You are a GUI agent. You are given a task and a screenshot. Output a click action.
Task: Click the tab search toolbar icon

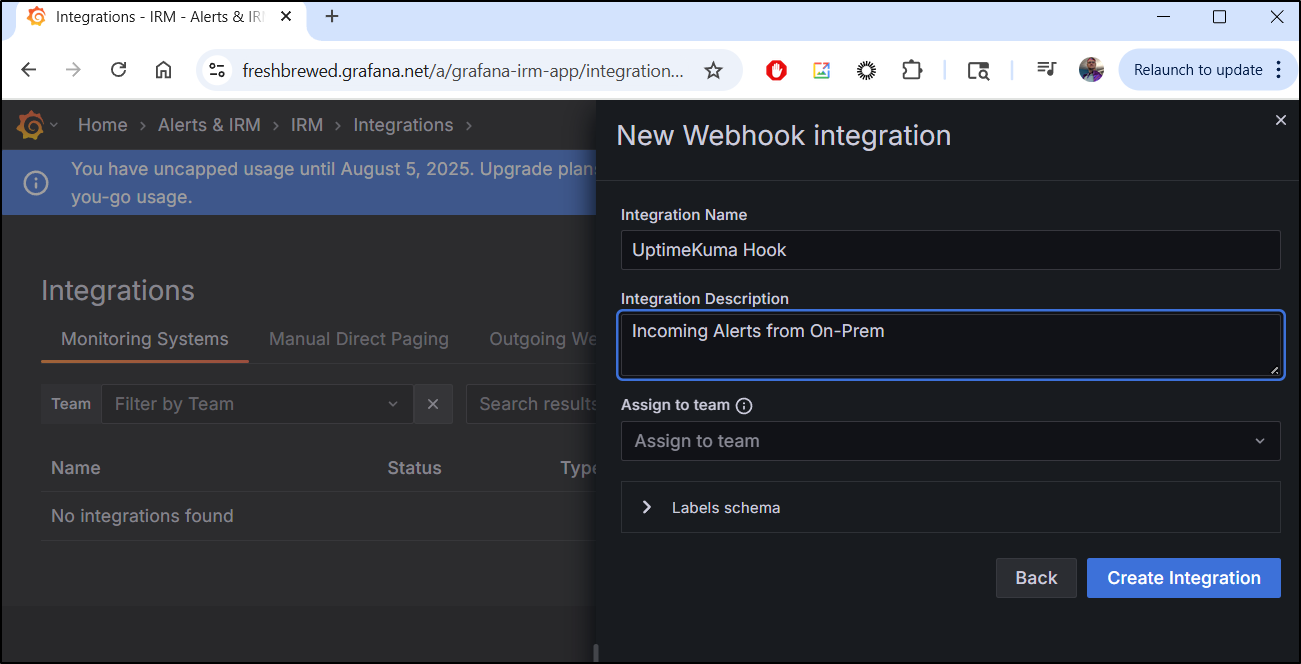(978, 70)
